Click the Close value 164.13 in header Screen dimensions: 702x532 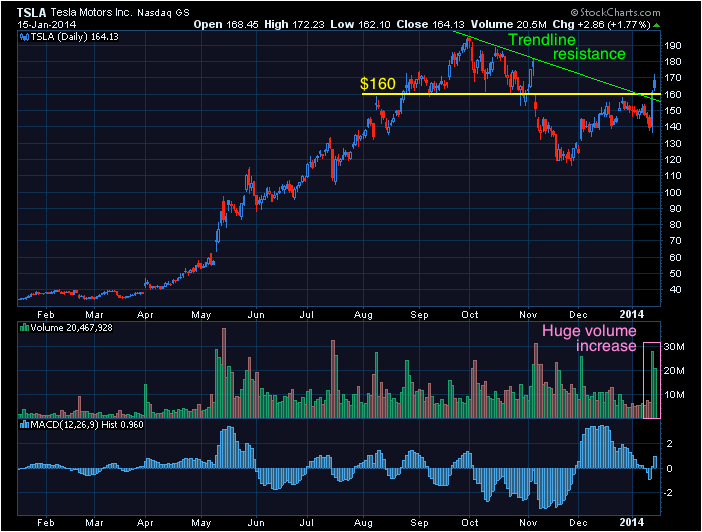click(448, 25)
